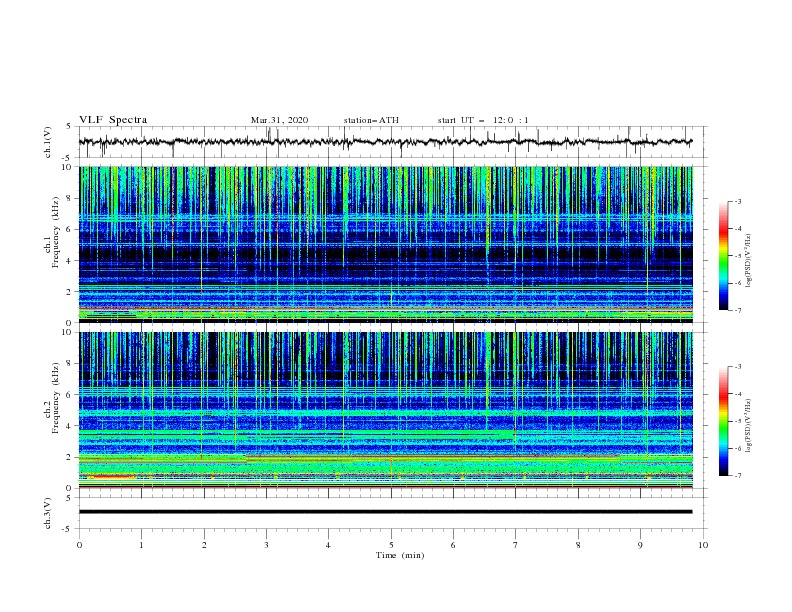Click the date 'Mar.31, 2020'
This screenshot has height=612, width=792.
[x=279, y=120]
